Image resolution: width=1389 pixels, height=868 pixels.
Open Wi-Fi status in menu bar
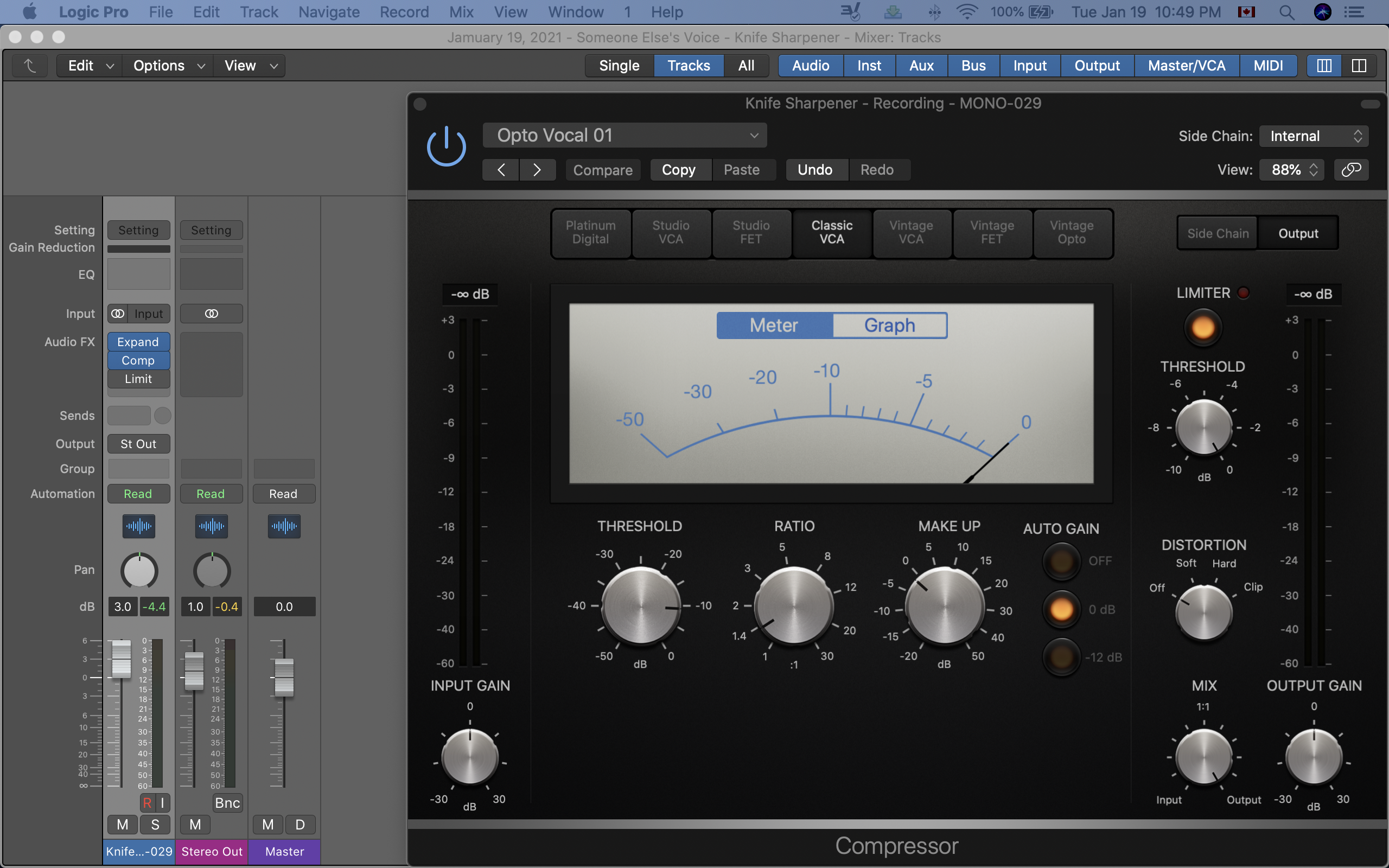point(967,12)
